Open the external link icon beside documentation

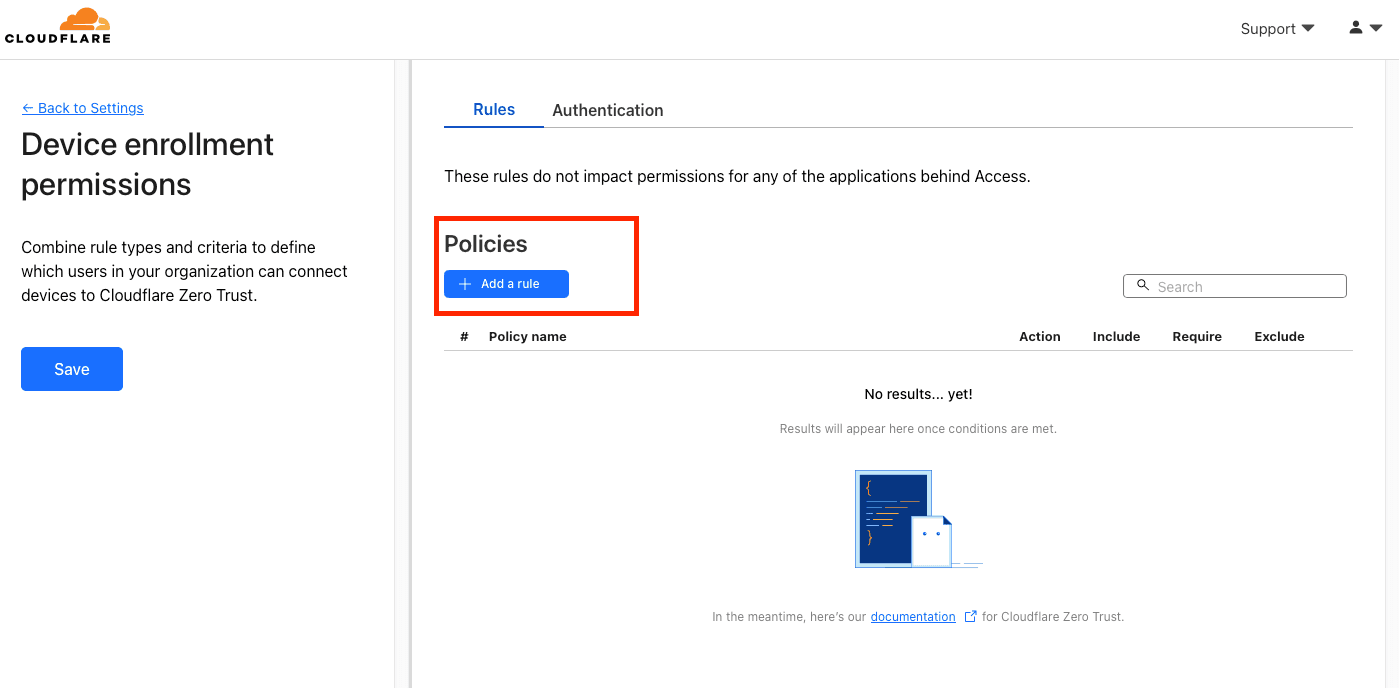point(970,617)
